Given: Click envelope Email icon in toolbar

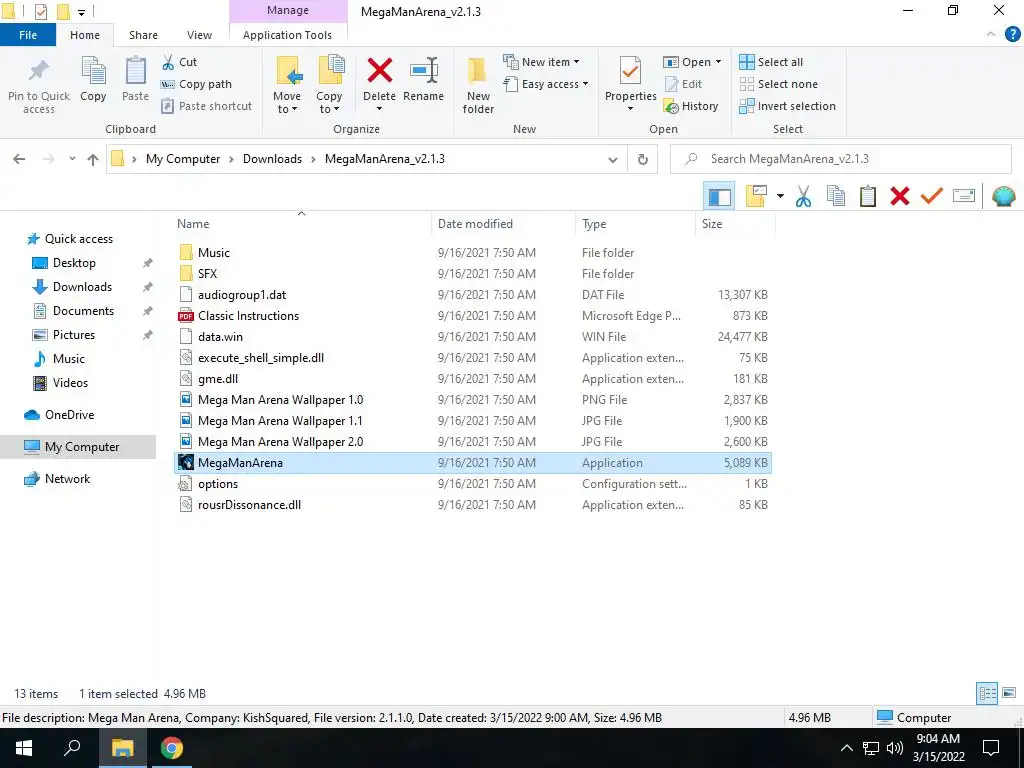Looking at the screenshot, I should (x=963, y=196).
